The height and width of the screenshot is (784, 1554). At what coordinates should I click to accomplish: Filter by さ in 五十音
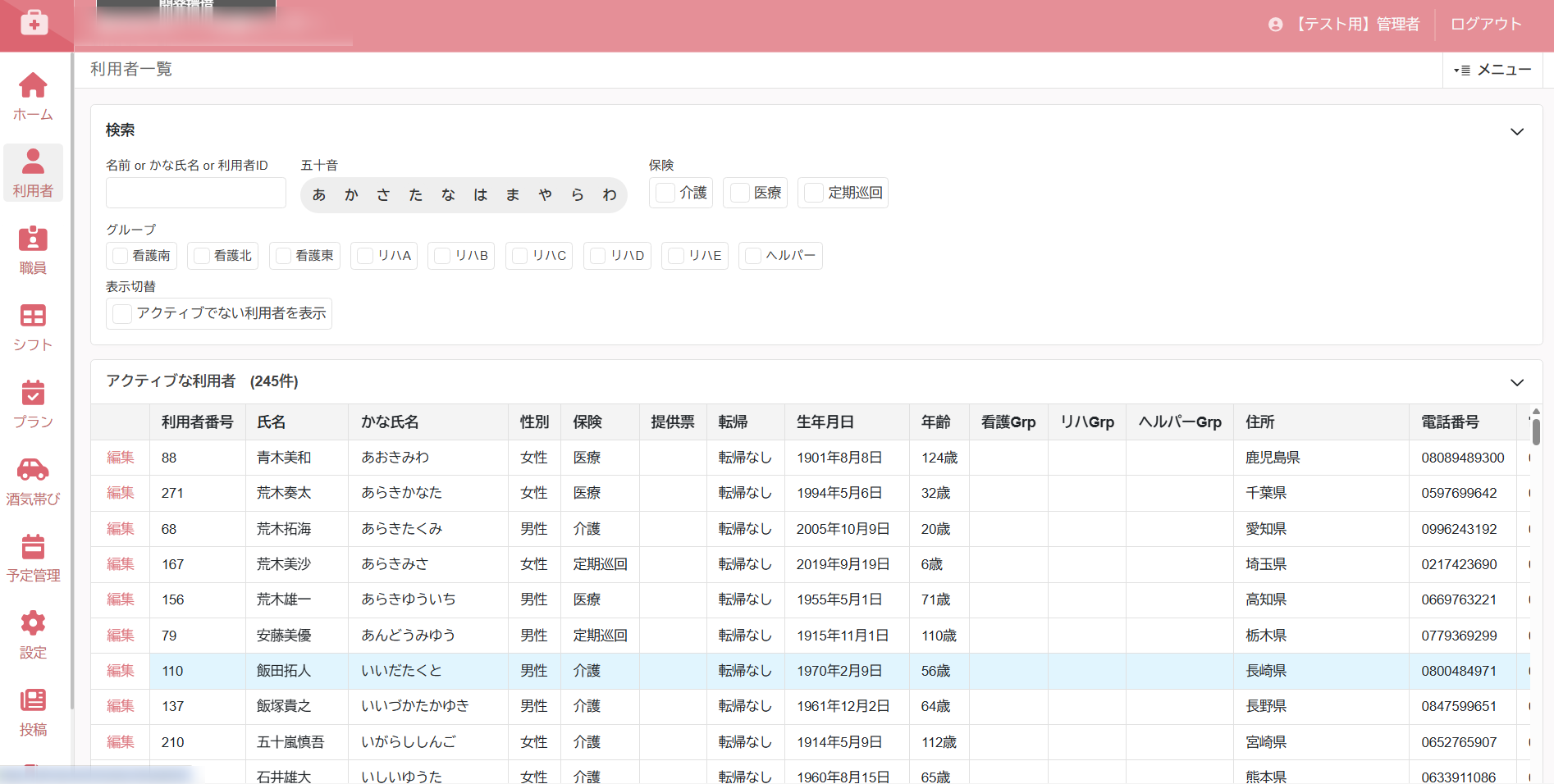383,195
